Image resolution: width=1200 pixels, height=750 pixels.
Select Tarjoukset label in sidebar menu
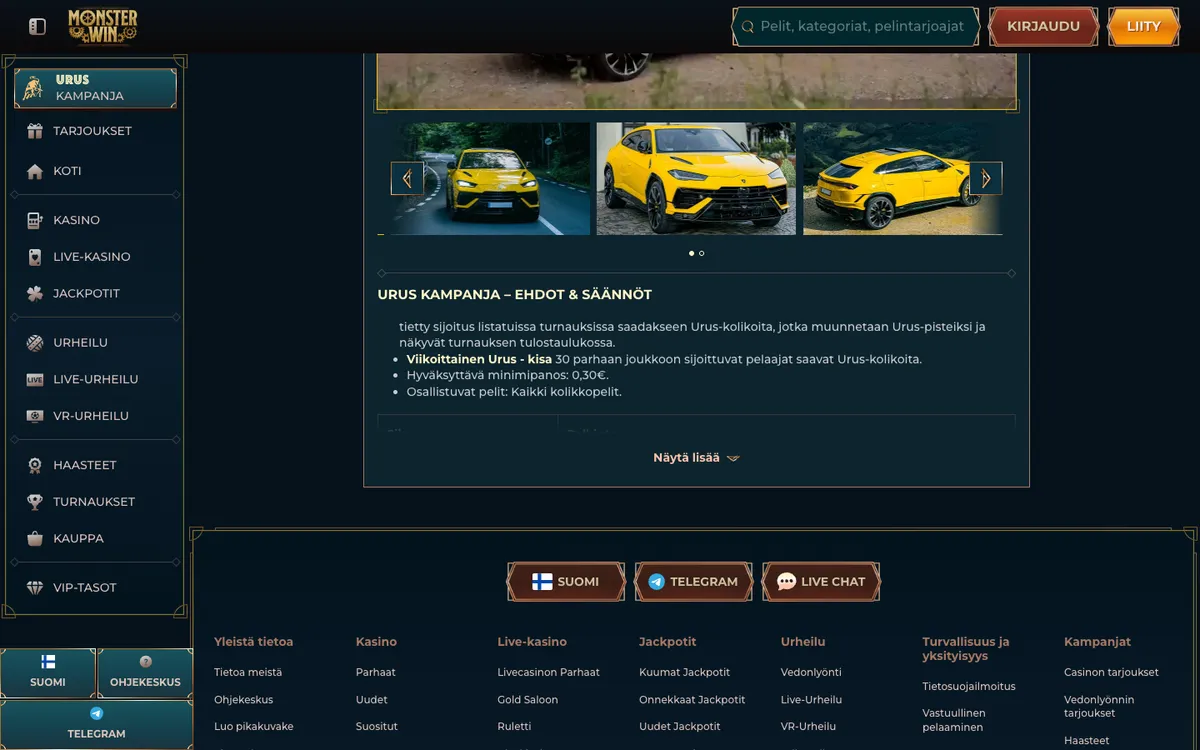pos(92,131)
